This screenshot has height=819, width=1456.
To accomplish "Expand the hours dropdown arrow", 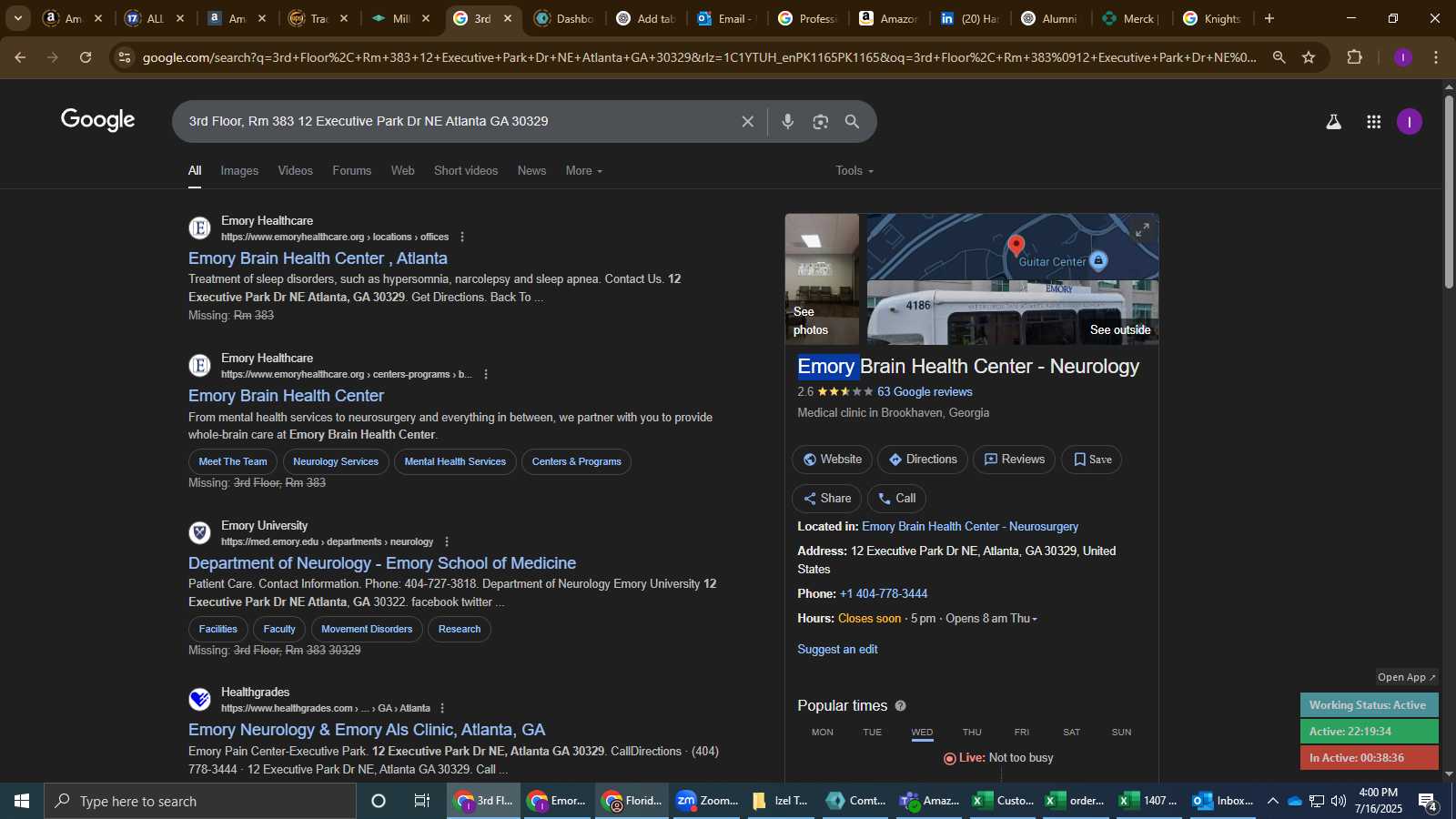I will point(1035,619).
